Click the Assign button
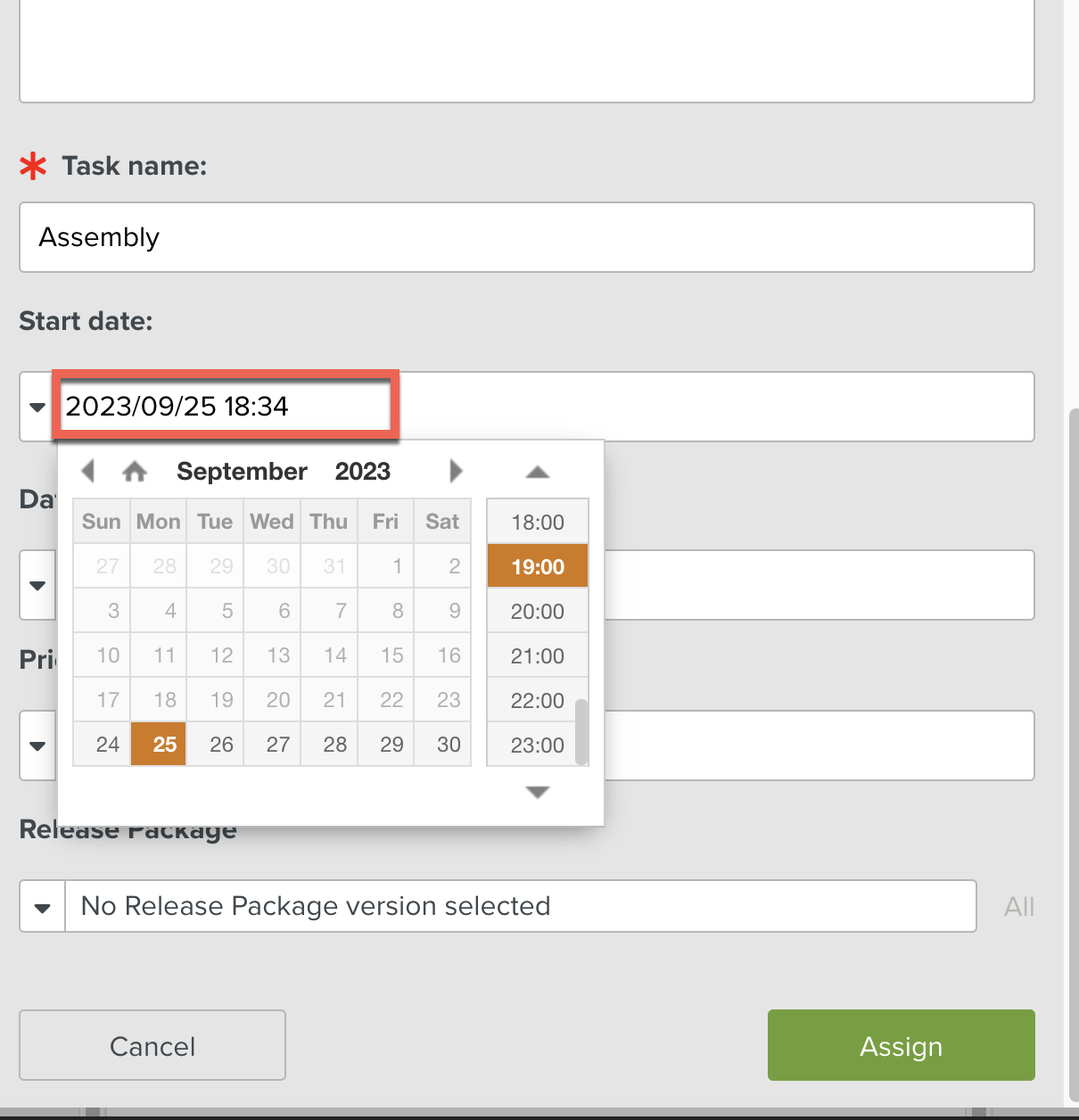Screen dimensions: 1079x1120 click(901, 1045)
